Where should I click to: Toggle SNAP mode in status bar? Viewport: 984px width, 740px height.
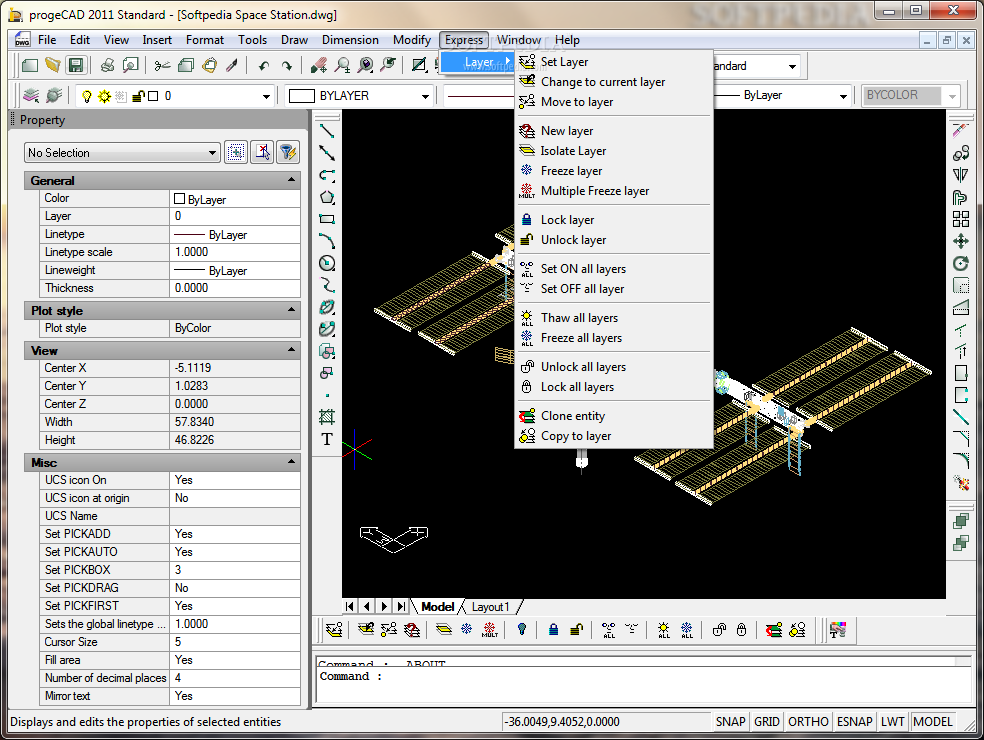730,722
